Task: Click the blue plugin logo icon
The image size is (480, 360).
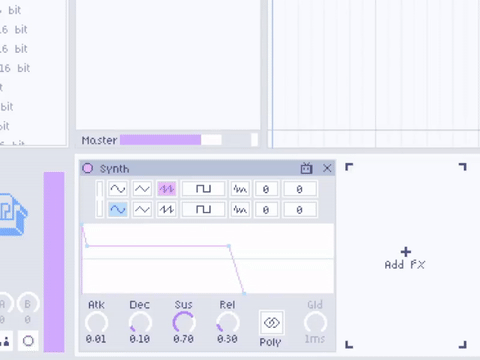Action: pos(13,215)
